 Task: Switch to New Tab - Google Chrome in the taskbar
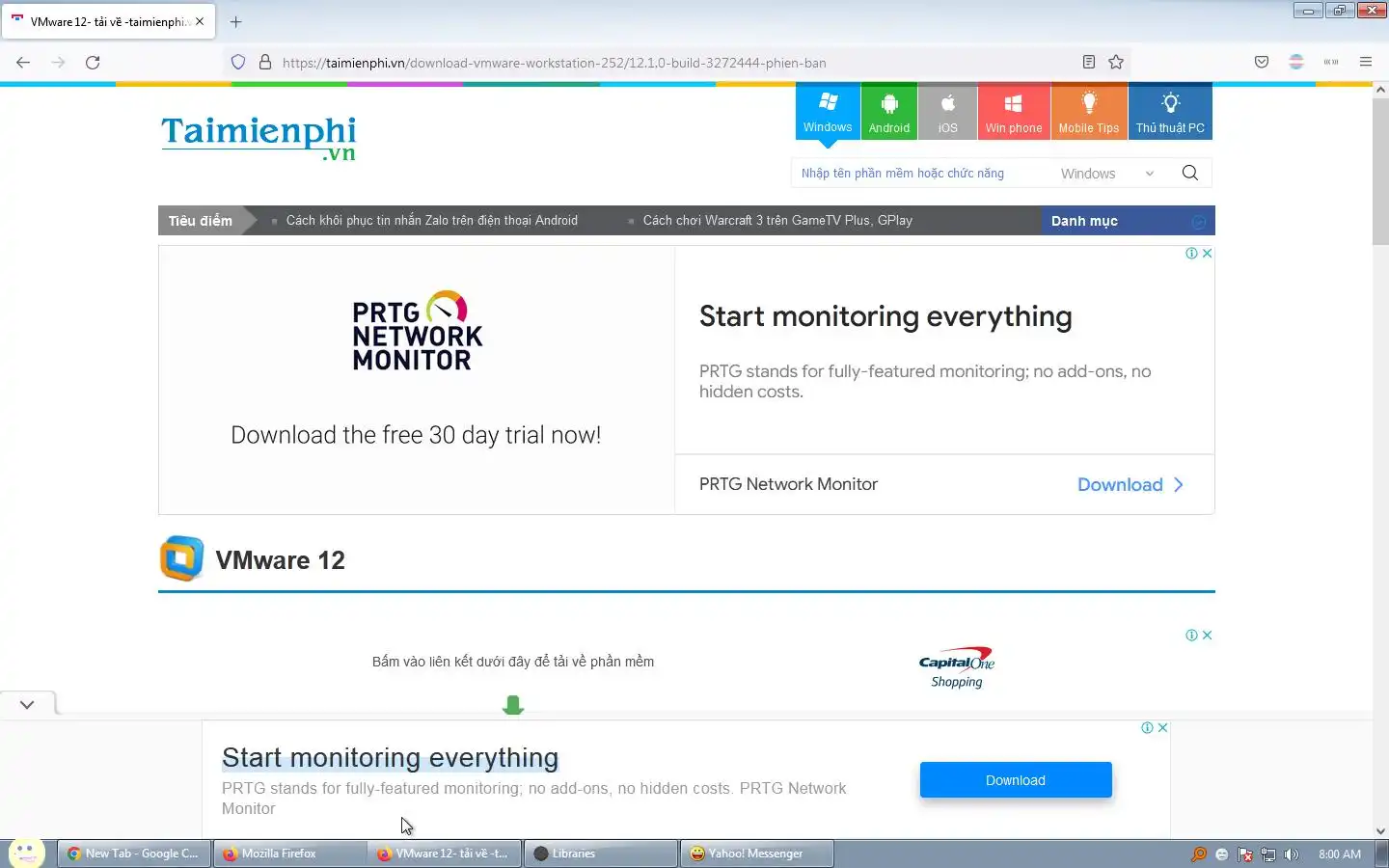click(135, 854)
